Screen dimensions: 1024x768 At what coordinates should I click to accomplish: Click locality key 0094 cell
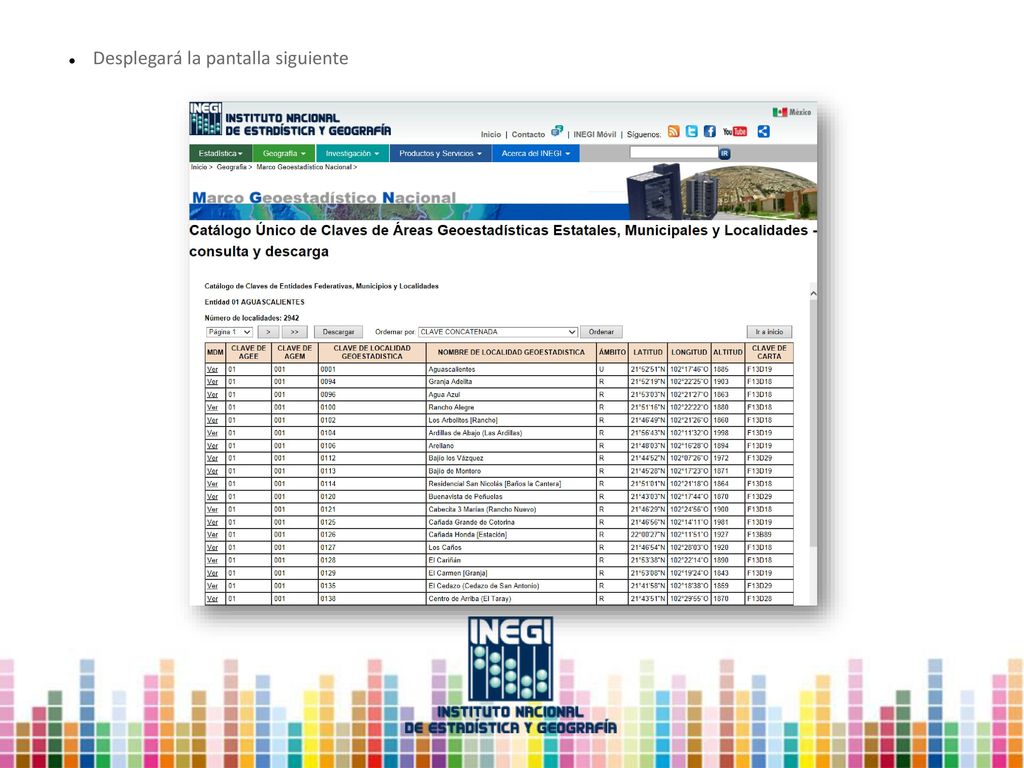pyautogui.click(x=372, y=382)
